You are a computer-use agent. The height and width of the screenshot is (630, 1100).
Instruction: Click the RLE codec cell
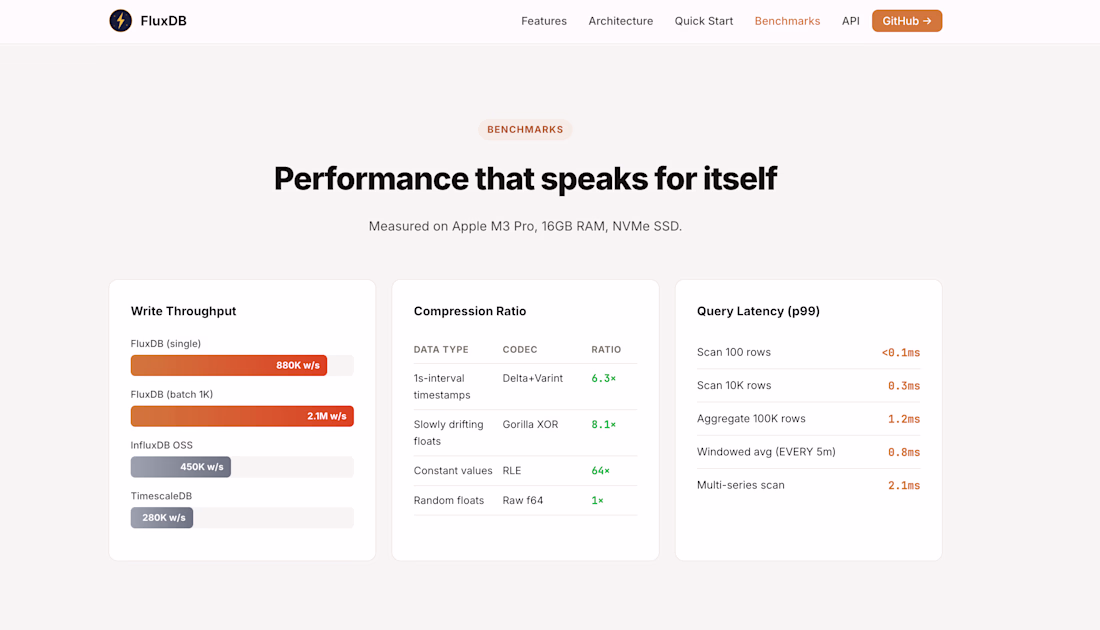pyautogui.click(x=511, y=471)
